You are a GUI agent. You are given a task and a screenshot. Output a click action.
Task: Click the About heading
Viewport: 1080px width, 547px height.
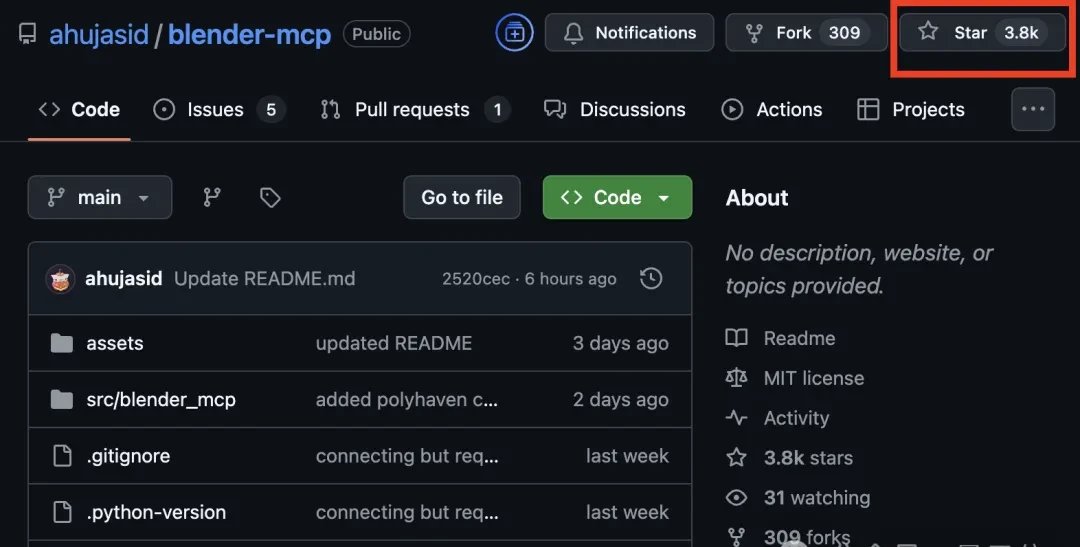[x=756, y=198]
